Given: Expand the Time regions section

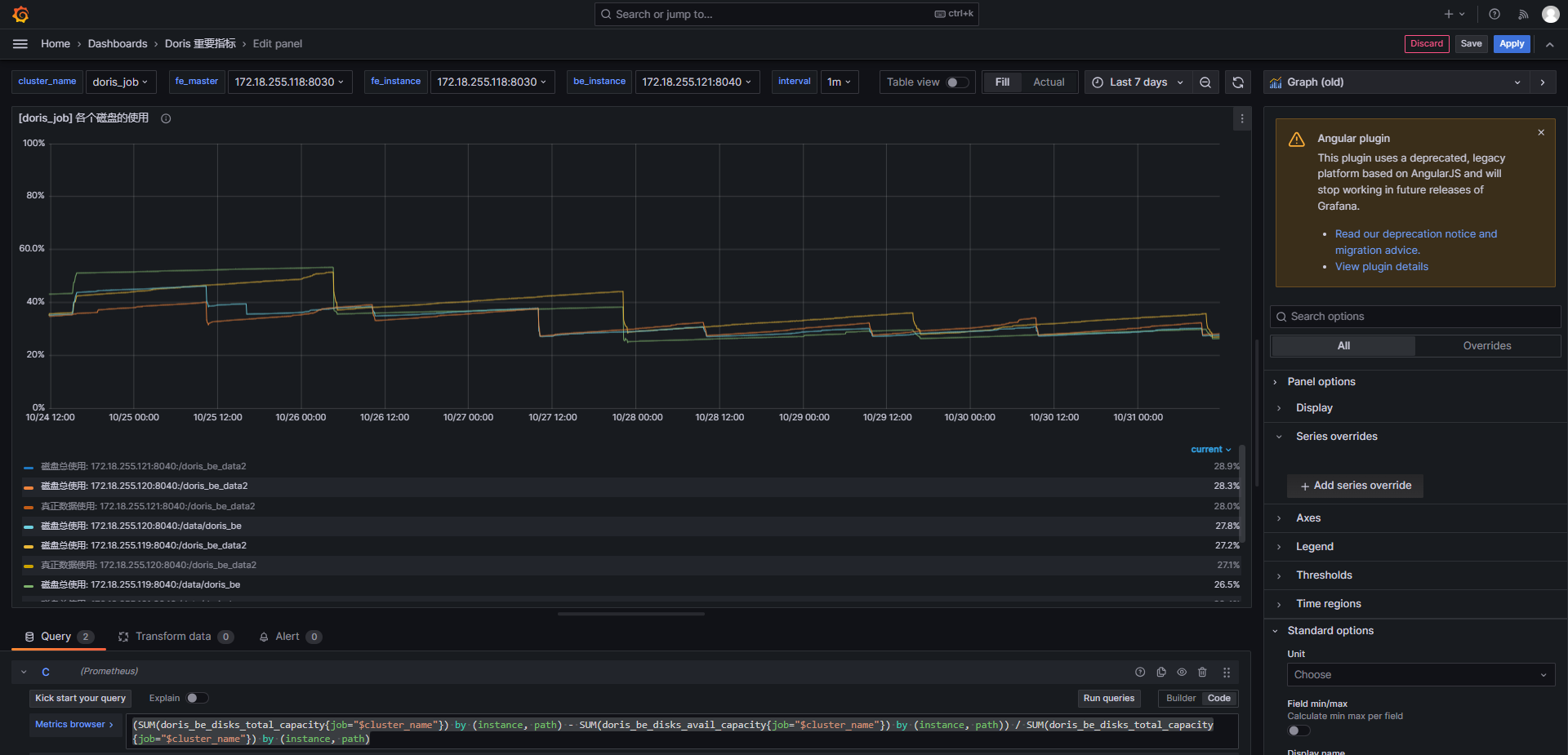Looking at the screenshot, I should 1328,604.
